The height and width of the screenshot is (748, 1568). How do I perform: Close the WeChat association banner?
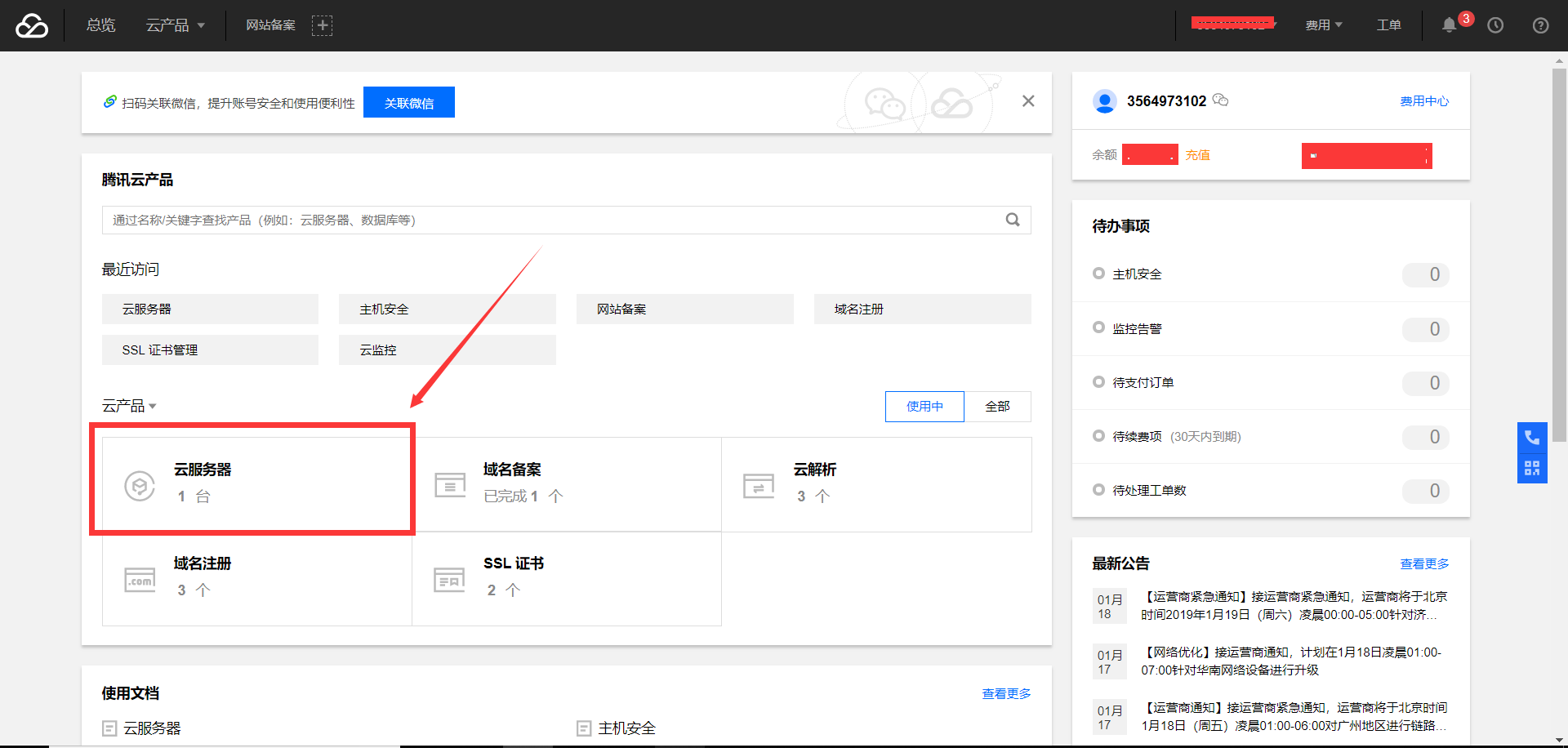click(1028, 101)
